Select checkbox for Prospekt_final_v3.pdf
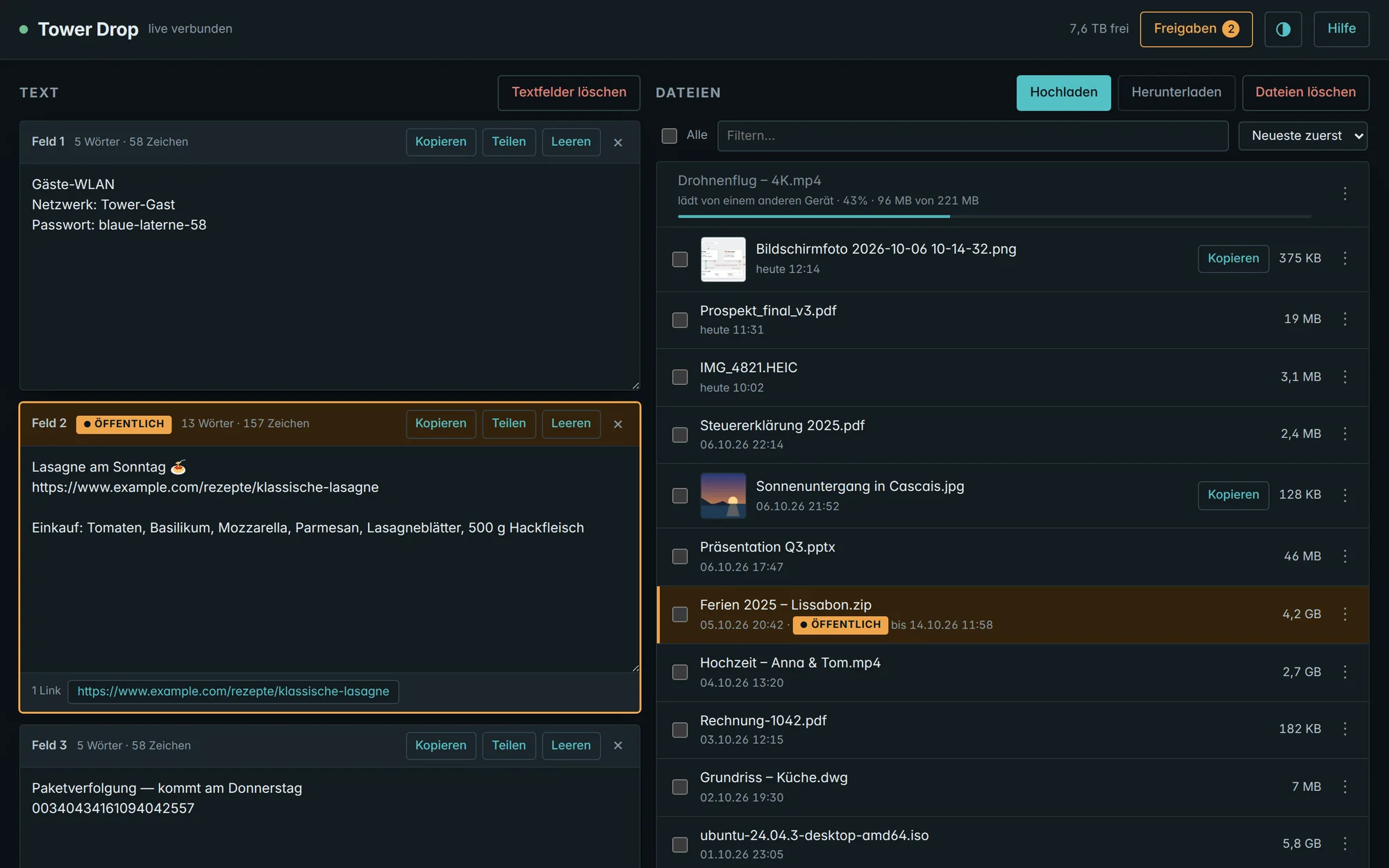Image resolution: width=1389 pixels, height=868 pixels. [680, 320]
